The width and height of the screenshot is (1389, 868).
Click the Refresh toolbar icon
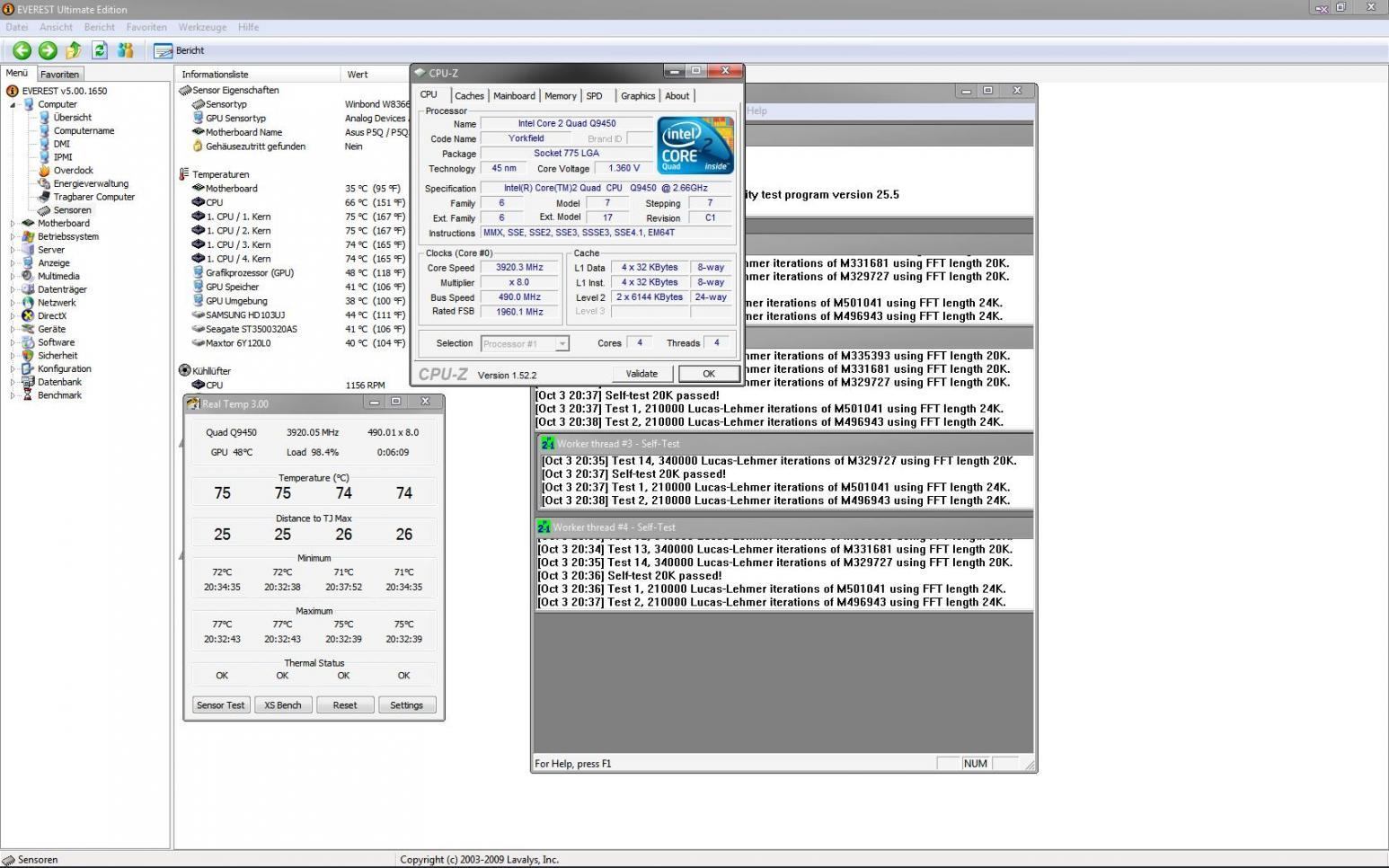point(100,50)
